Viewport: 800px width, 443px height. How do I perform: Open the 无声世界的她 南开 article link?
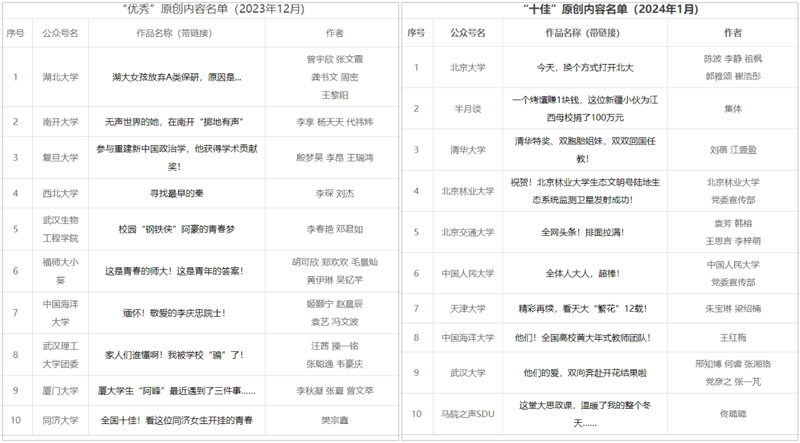pos(175,121)
